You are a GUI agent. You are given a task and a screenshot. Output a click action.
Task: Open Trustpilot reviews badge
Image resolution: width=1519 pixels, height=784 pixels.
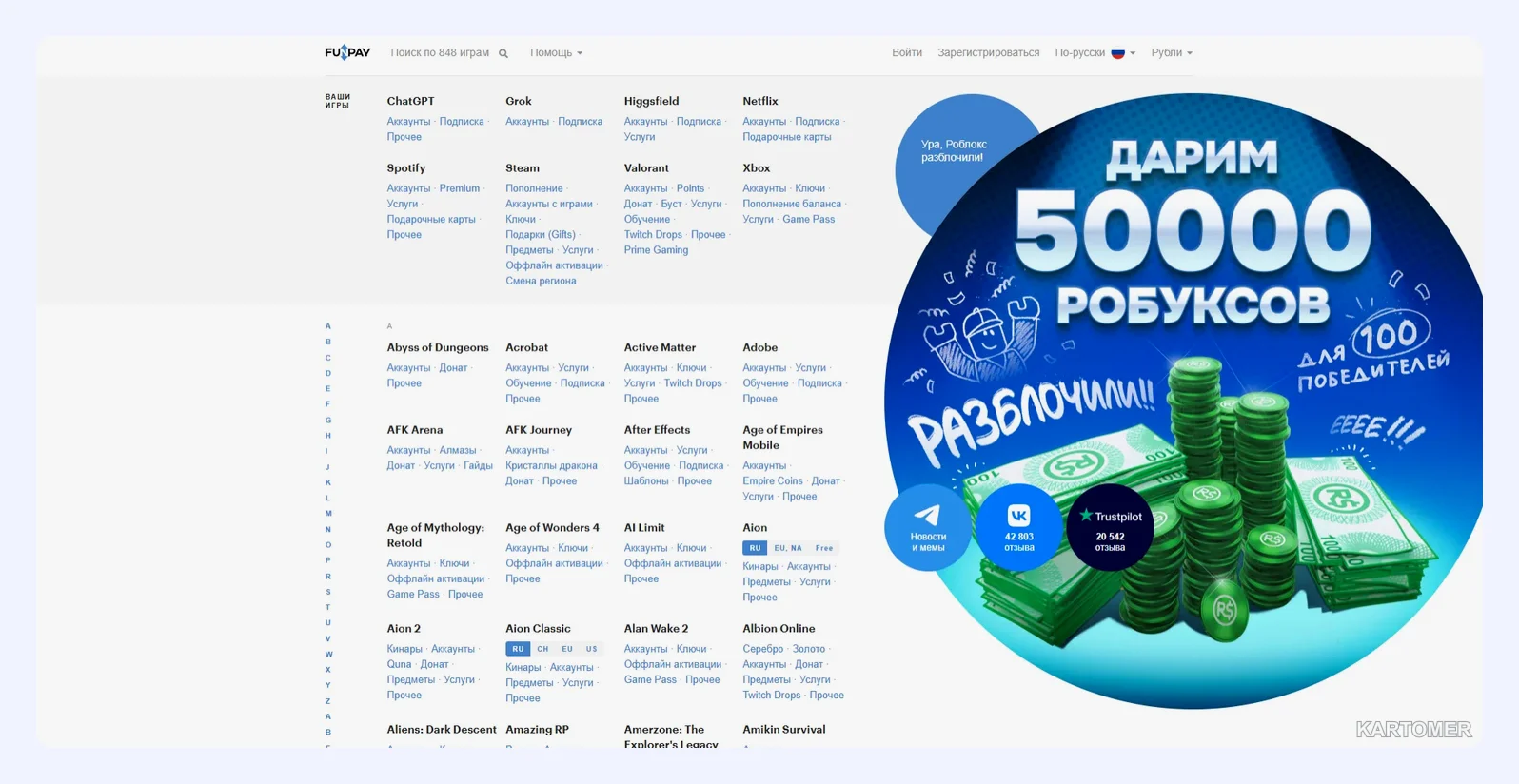[x=1110, y=527]
